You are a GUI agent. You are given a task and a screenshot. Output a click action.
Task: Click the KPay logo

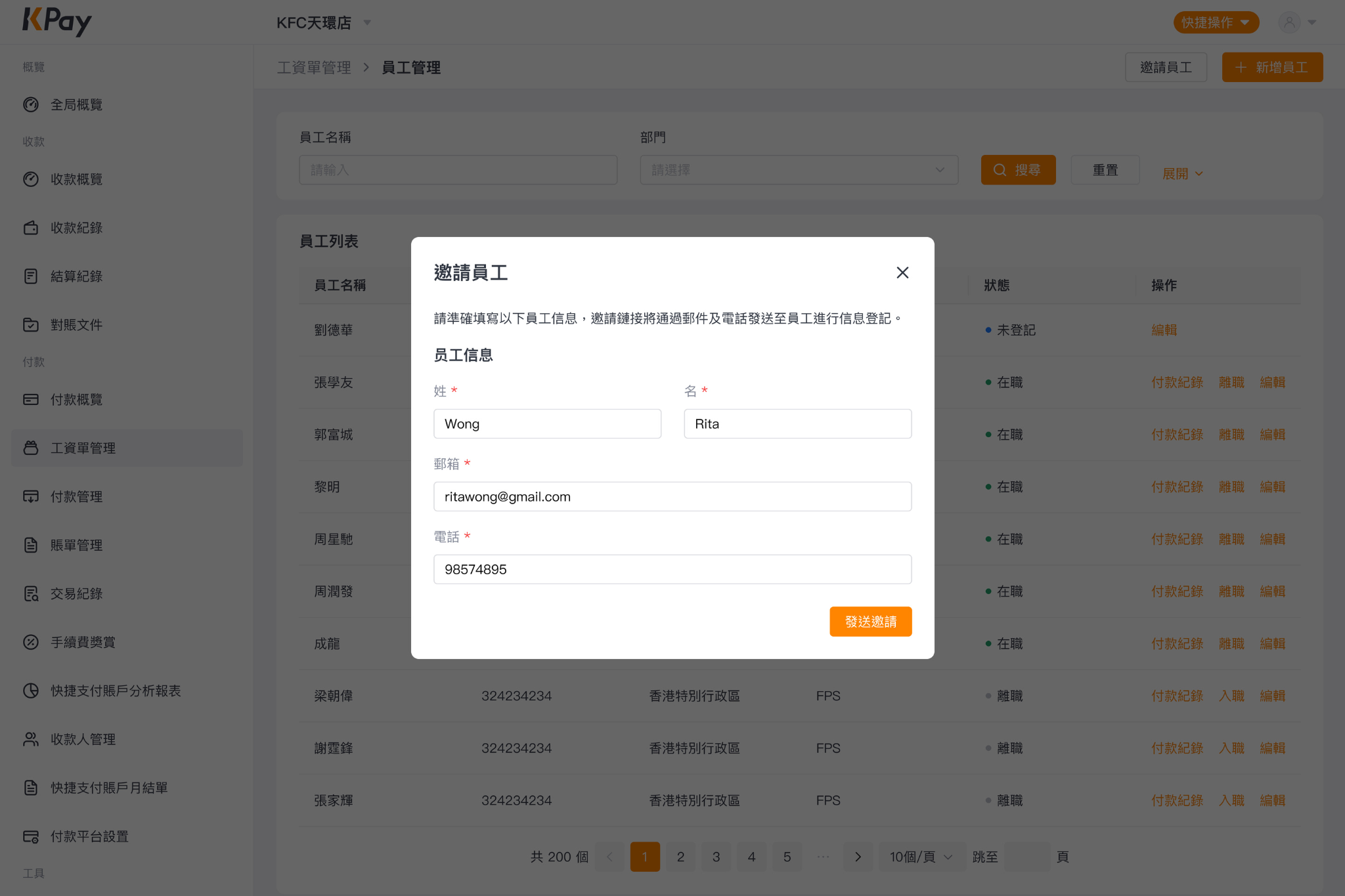(x=57, y=21)
